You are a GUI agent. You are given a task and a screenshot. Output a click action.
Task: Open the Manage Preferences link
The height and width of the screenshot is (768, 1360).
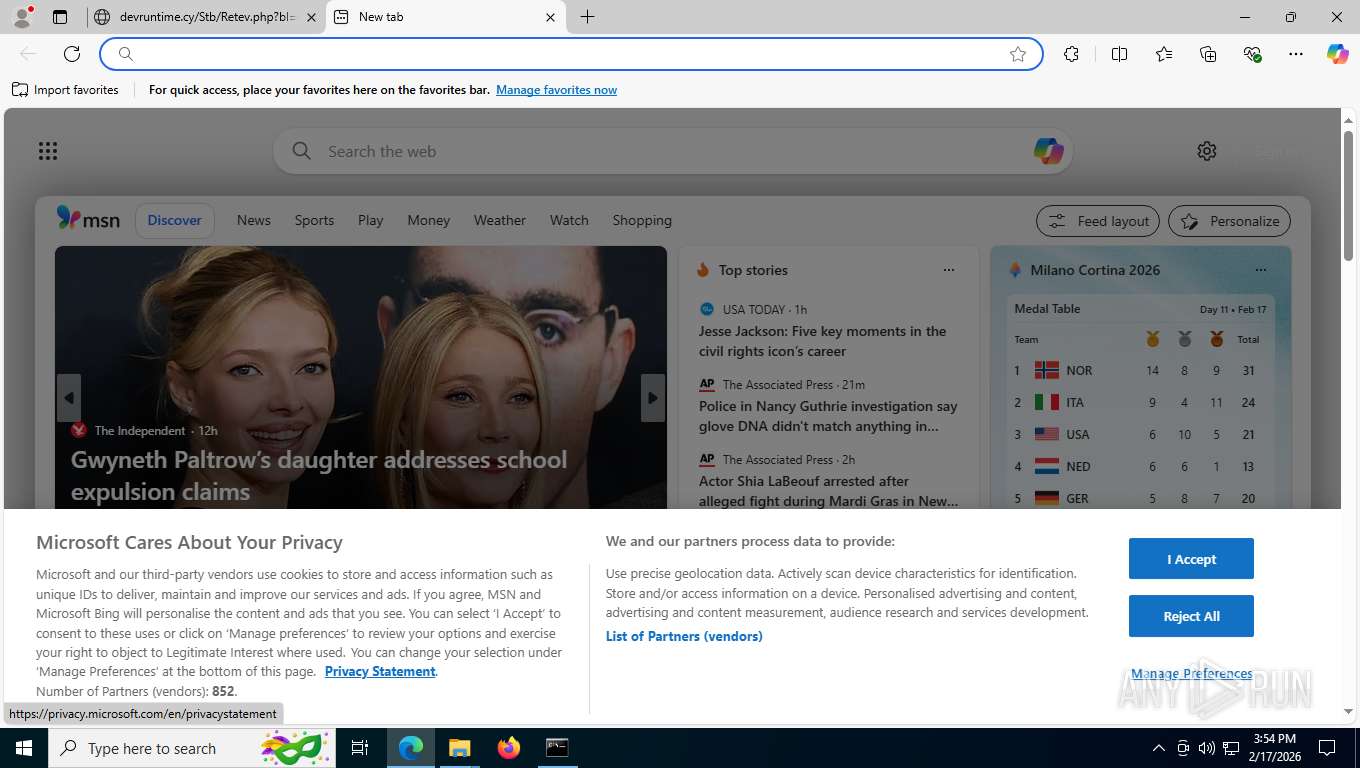tap(1191, 673)
